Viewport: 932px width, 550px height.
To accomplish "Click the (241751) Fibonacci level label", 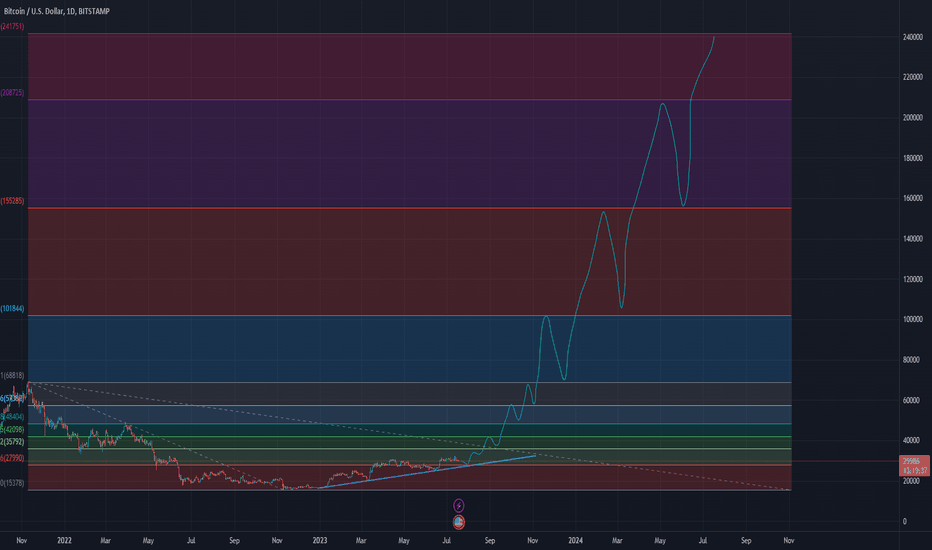I will pyautogui.click(x=12, y=26).
